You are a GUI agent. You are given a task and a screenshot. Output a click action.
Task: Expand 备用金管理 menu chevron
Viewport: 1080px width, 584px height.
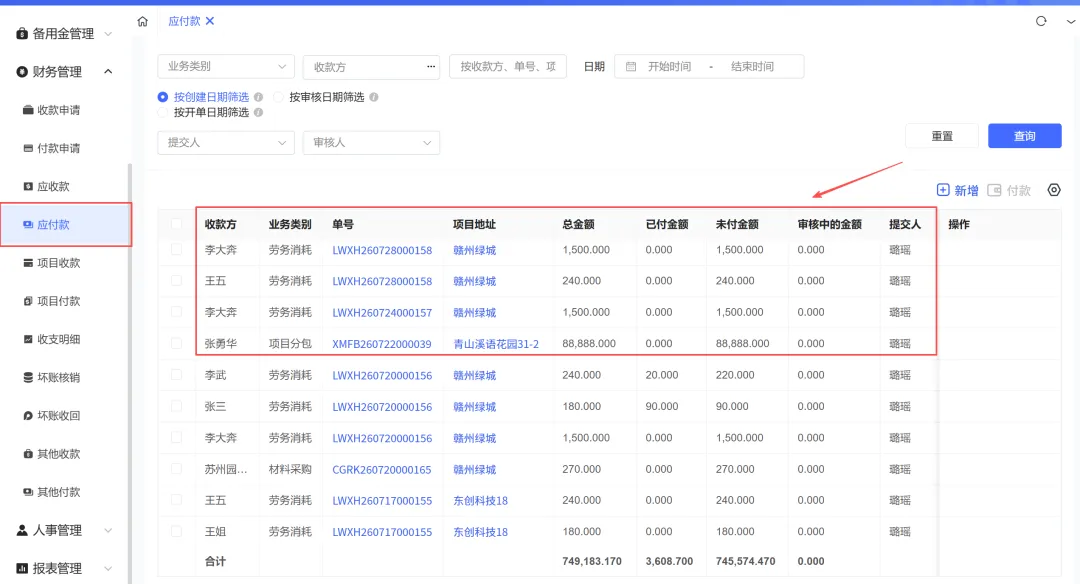[108, 34]
